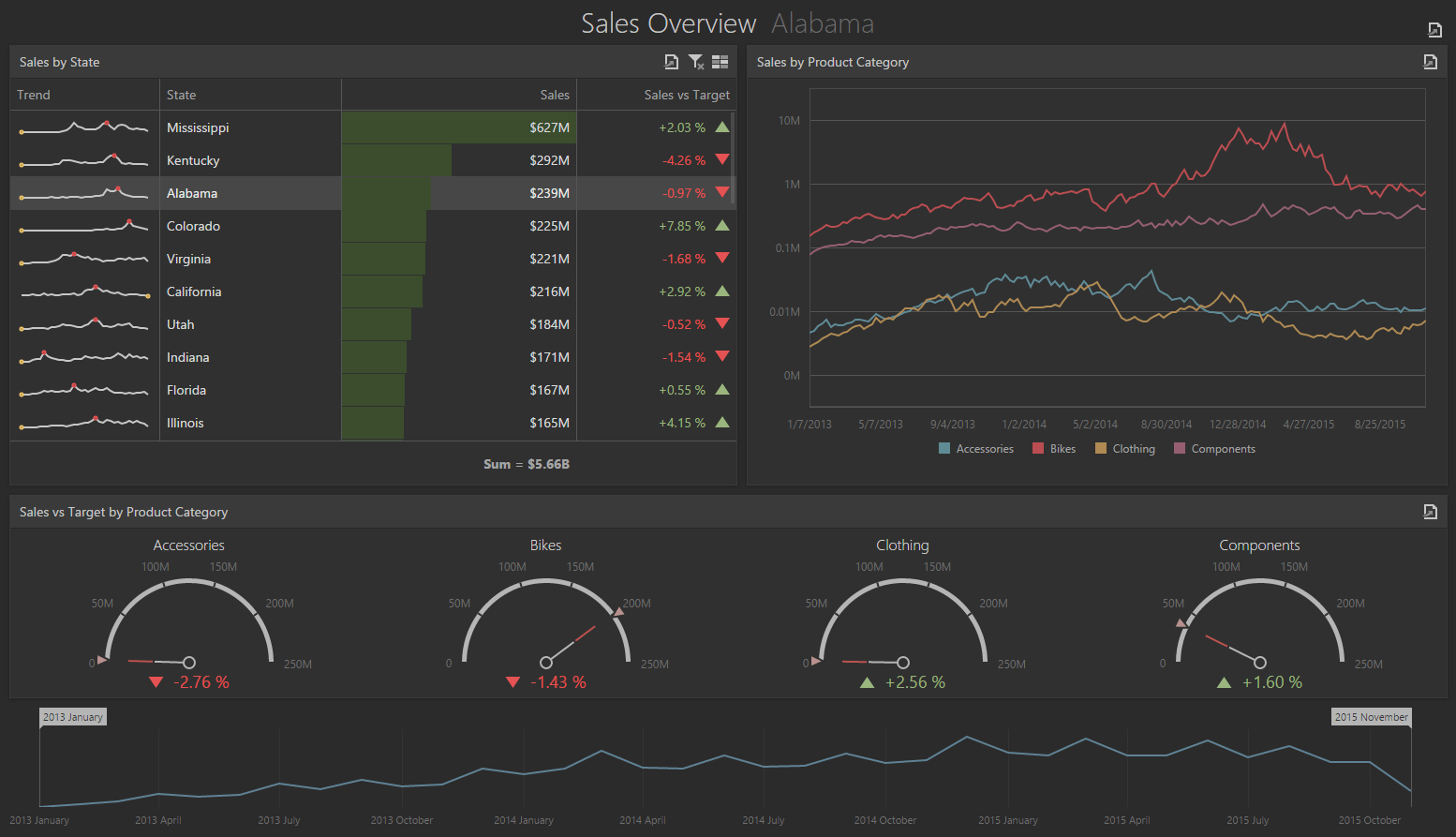The width and height of the screenshot is (1456, 837).
Task: Click the green up arrow in Mississippi row
Action: pyautogui.click(x=722, y=127)
